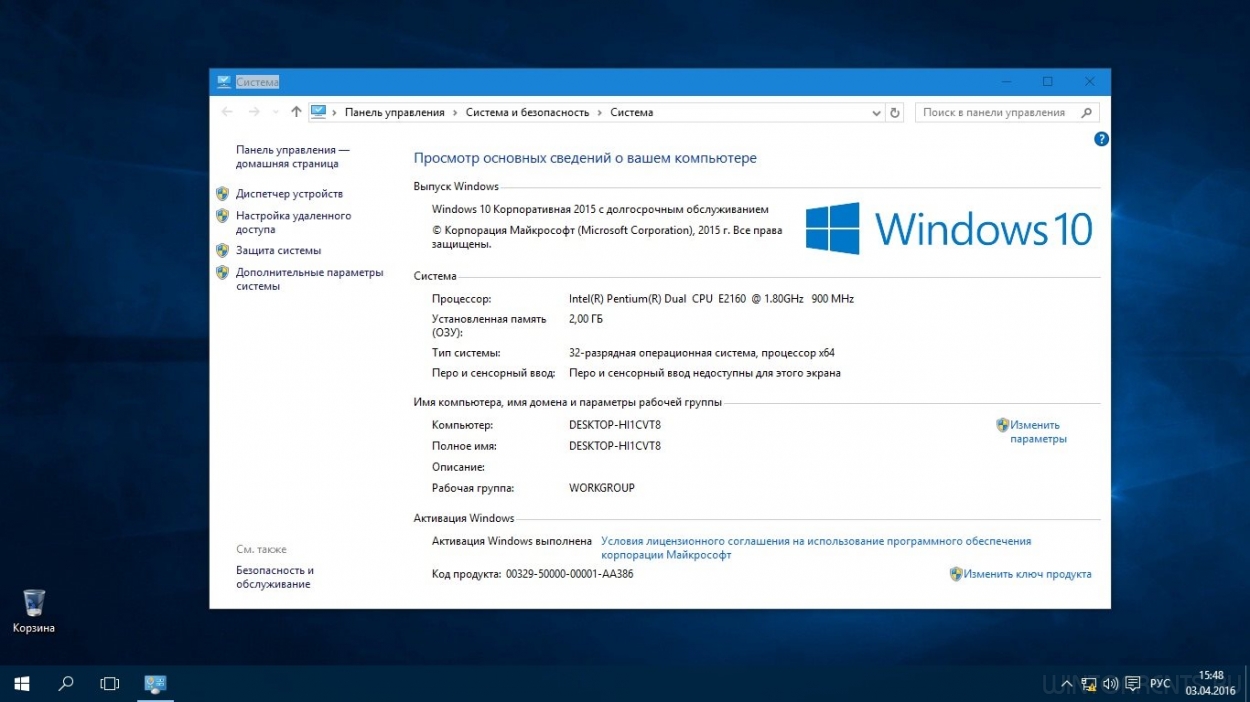Open Task View on taskbar
The height and width of the screenshot is (702, 1250).
[x=110, y=684]
